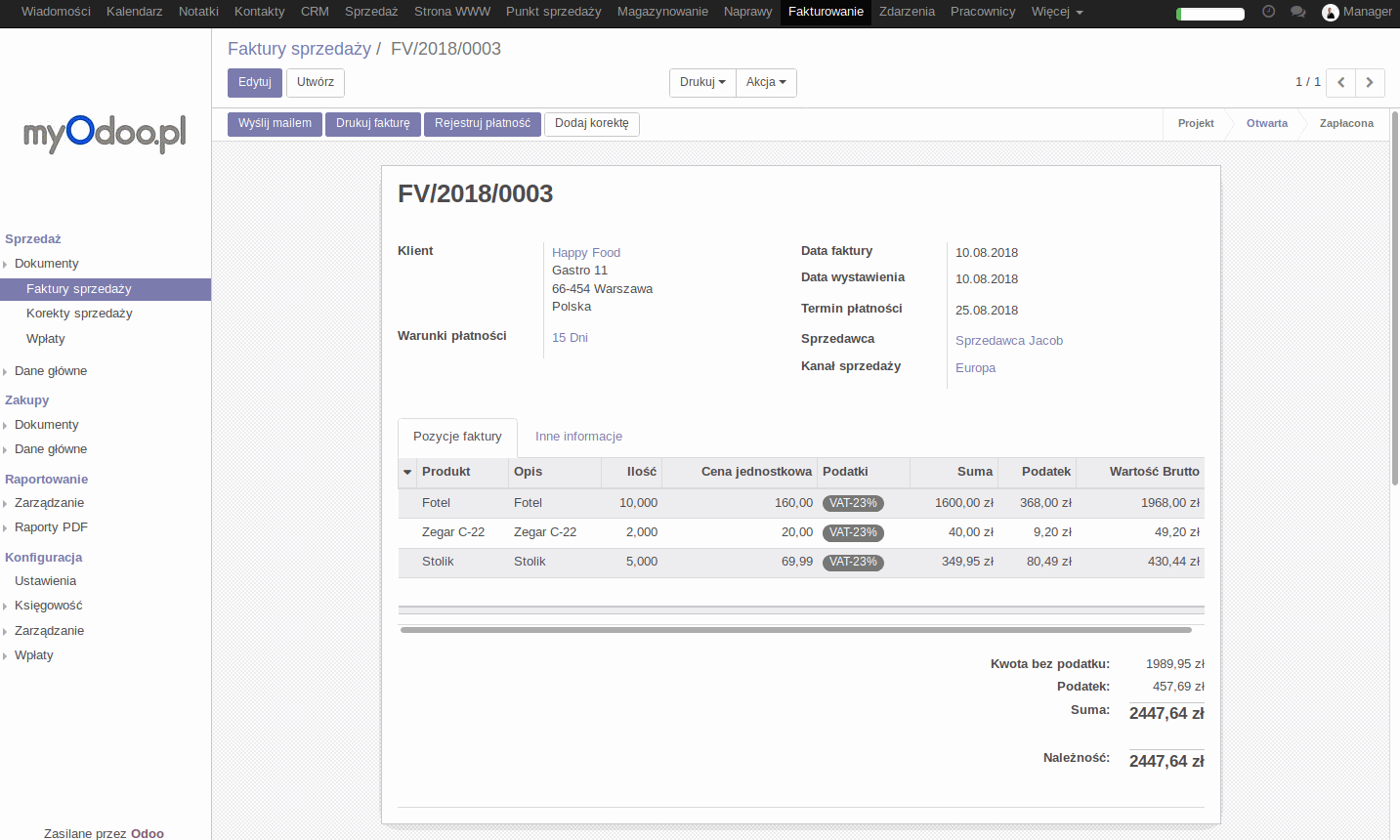This screenshot has width=1400, height=840.
Task: Click the Odoo link in footer
Action: click(148, 833)
